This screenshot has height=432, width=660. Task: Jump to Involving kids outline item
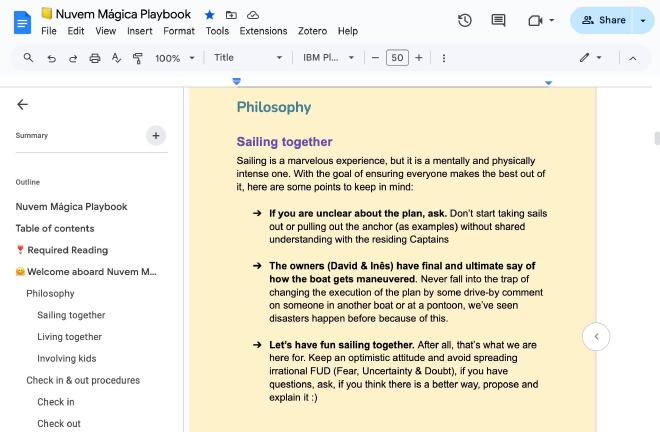click(67, 358)
